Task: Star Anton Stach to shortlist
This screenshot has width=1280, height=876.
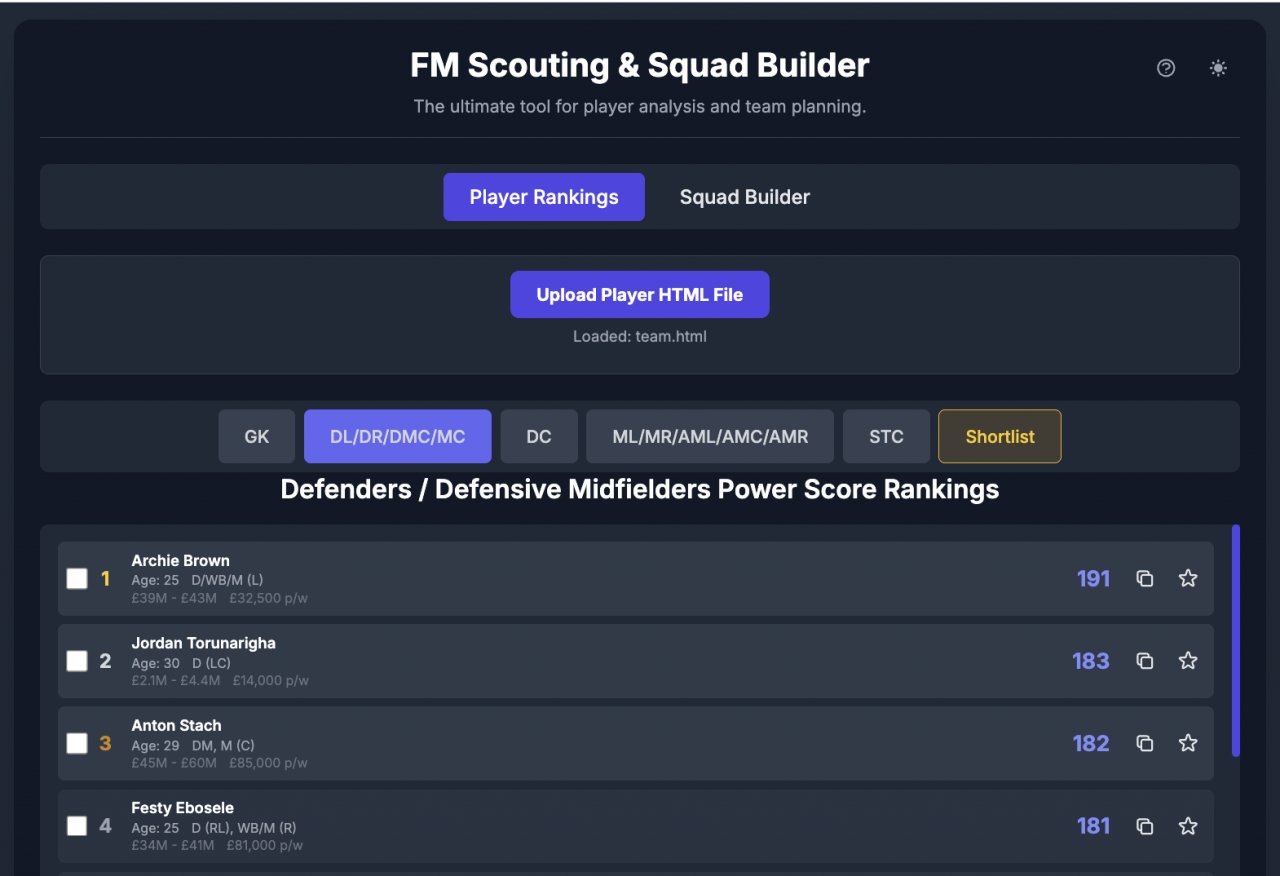Action: 1188,743
